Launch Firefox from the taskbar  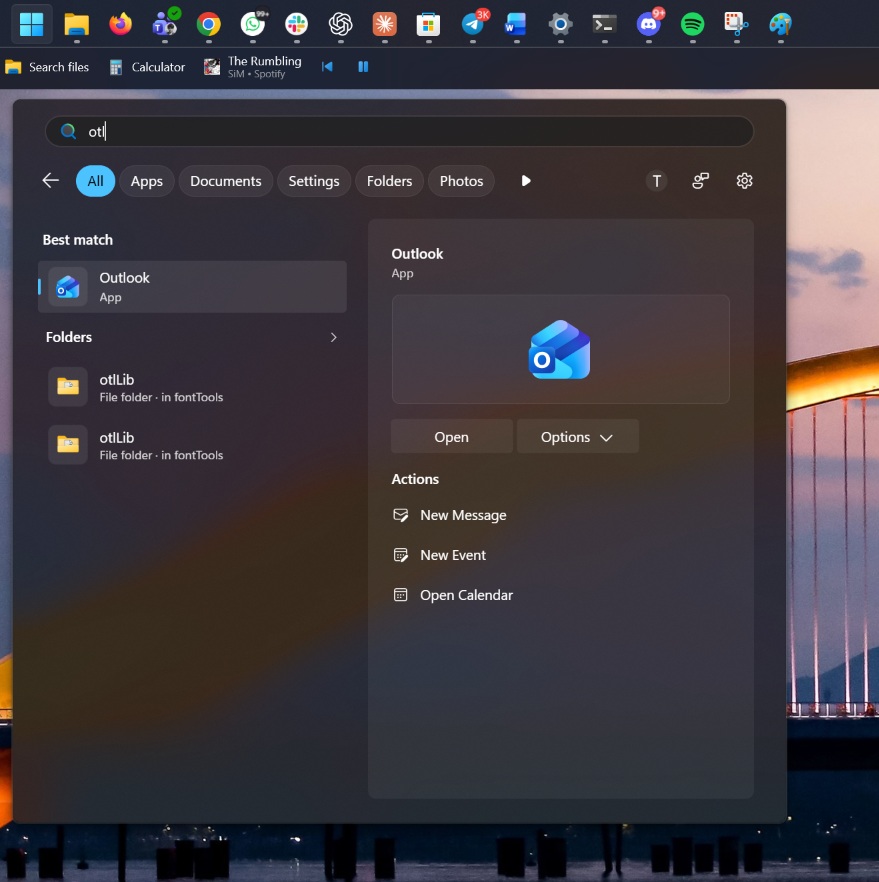pos(120,24)
